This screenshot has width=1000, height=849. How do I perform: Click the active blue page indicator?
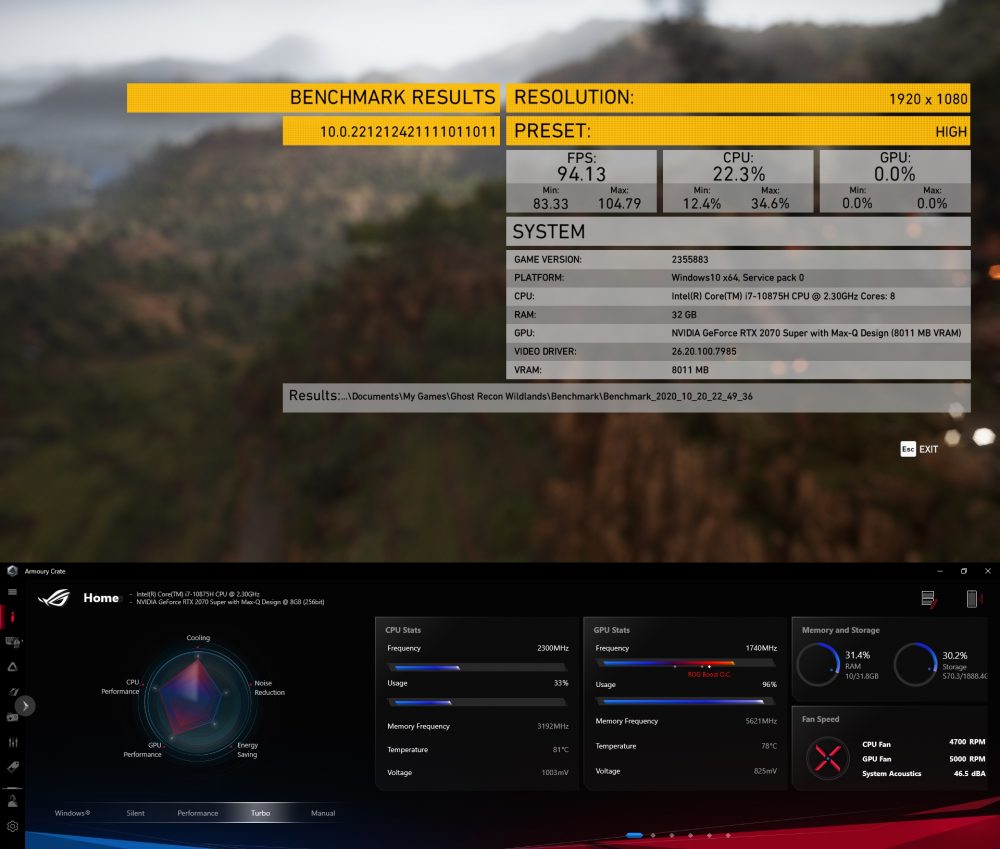point(634,835)
